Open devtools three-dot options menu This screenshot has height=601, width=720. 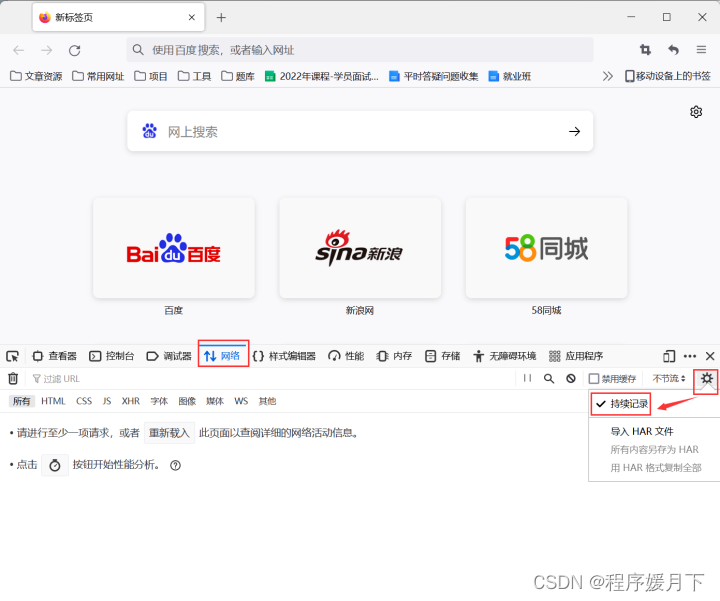tap(690, 356)
